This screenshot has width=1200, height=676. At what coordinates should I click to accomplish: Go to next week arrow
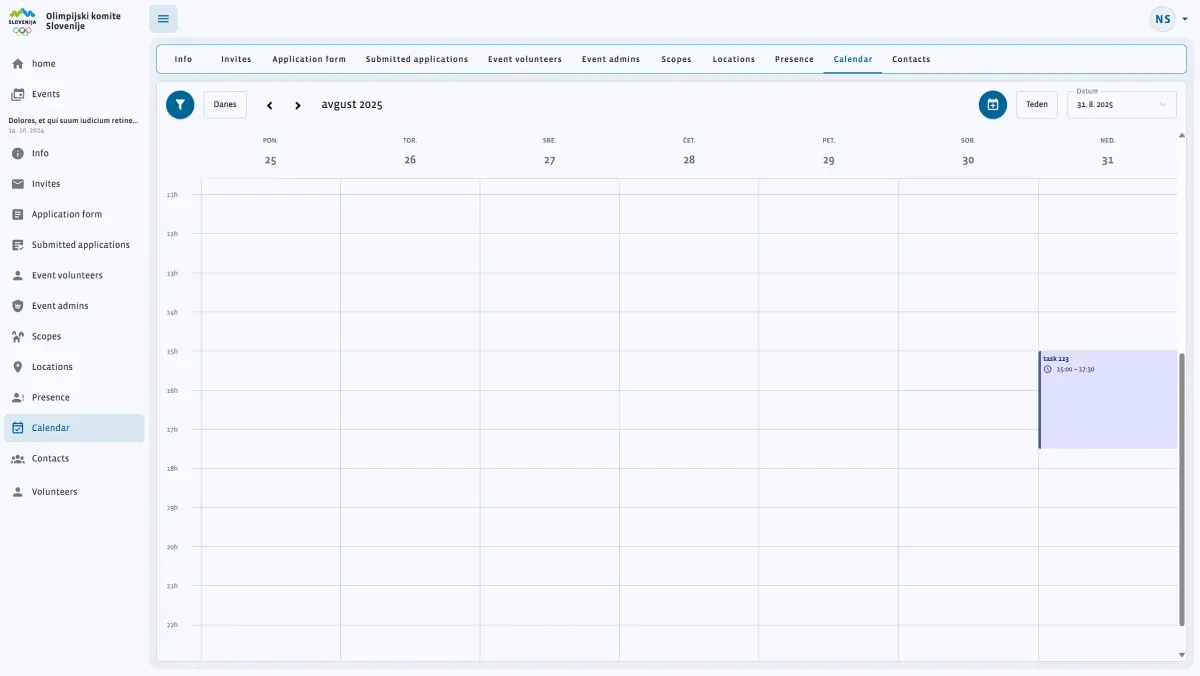297,105
